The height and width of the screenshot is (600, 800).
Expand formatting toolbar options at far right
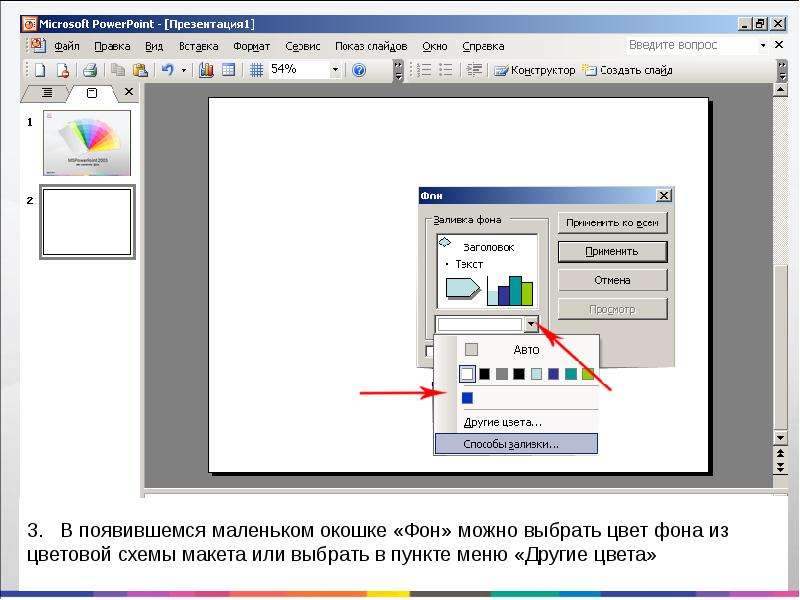[x=782, y=70]
